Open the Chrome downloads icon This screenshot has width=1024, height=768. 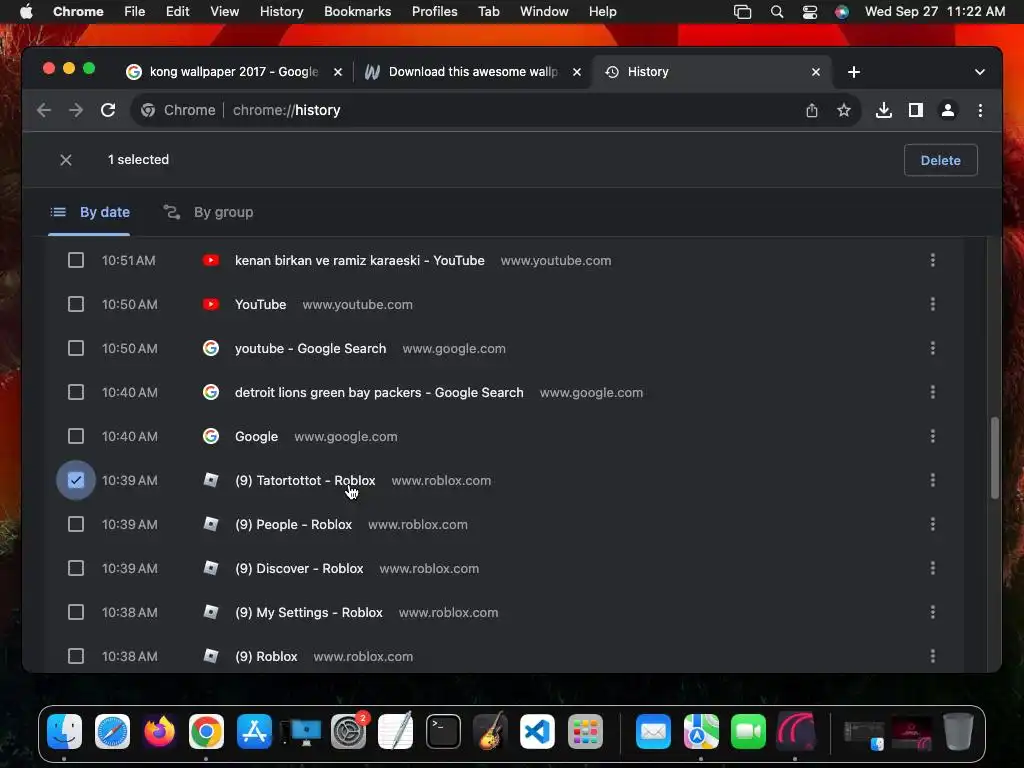point(884,110)
